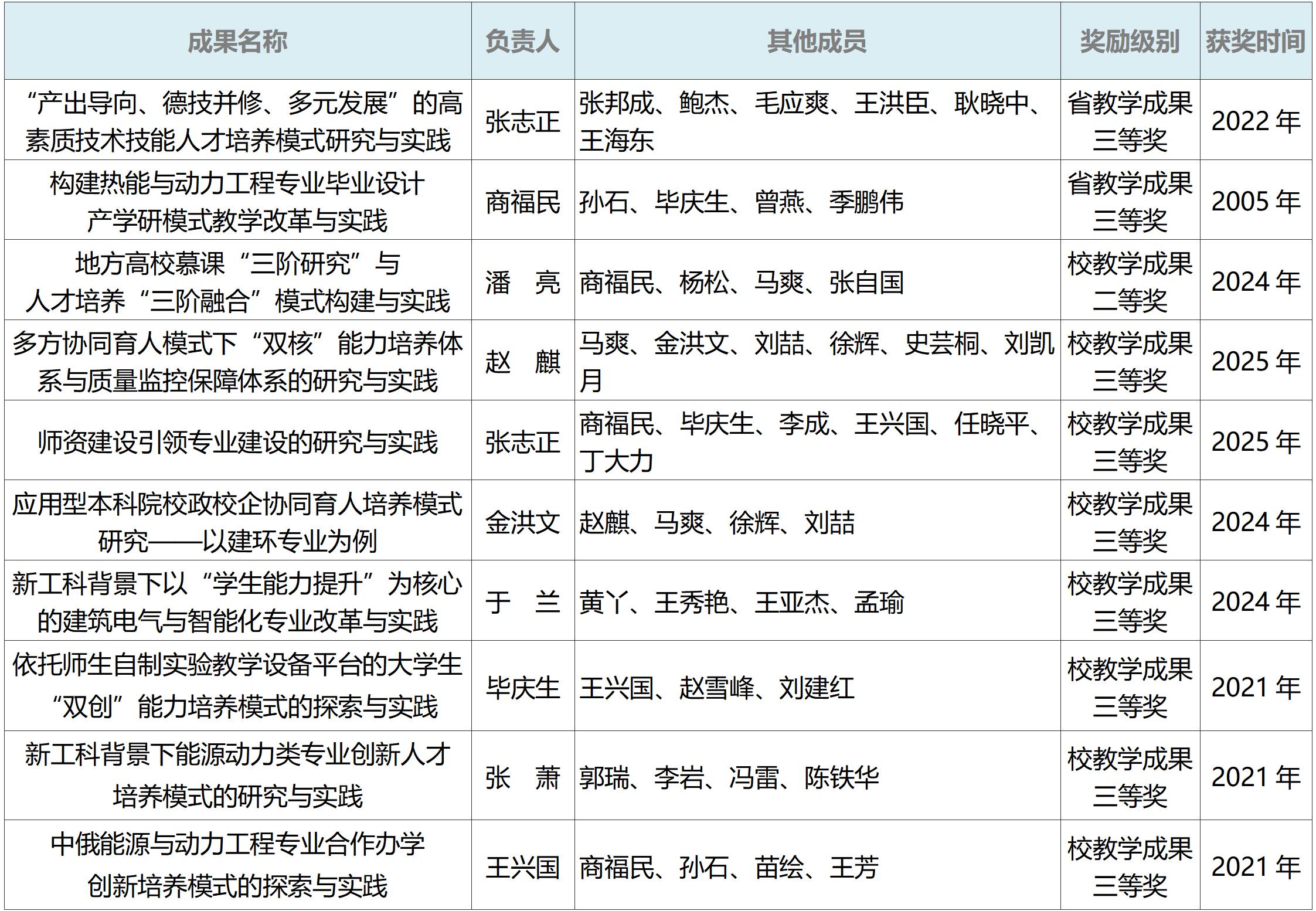
Task: Click leader name 金洪文
Action: pyautogui.click(x=522, y=522)
